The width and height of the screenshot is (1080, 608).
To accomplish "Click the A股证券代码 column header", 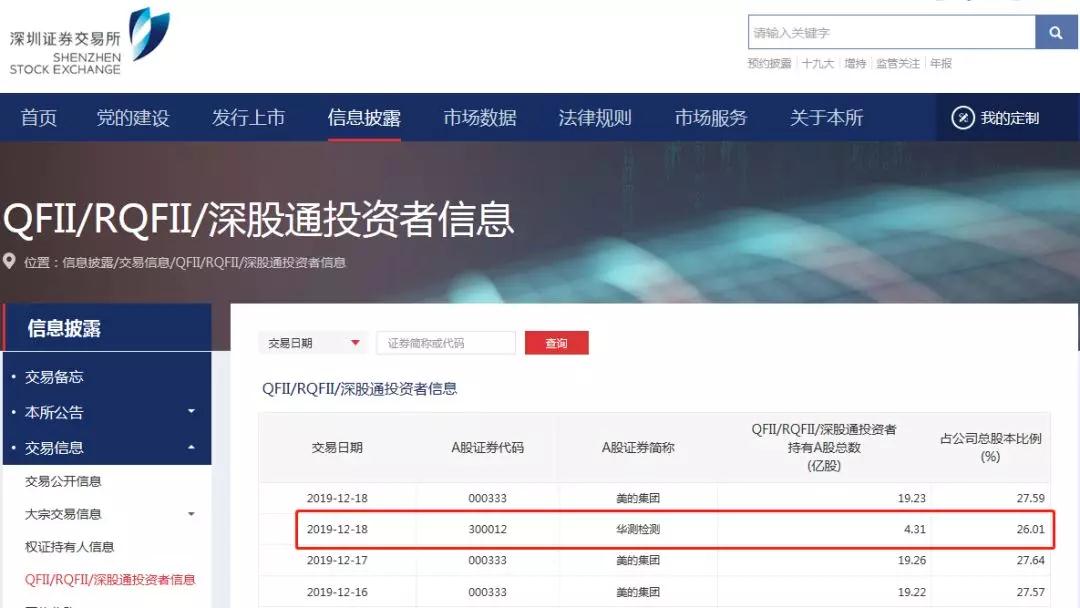I will [488, 448].
